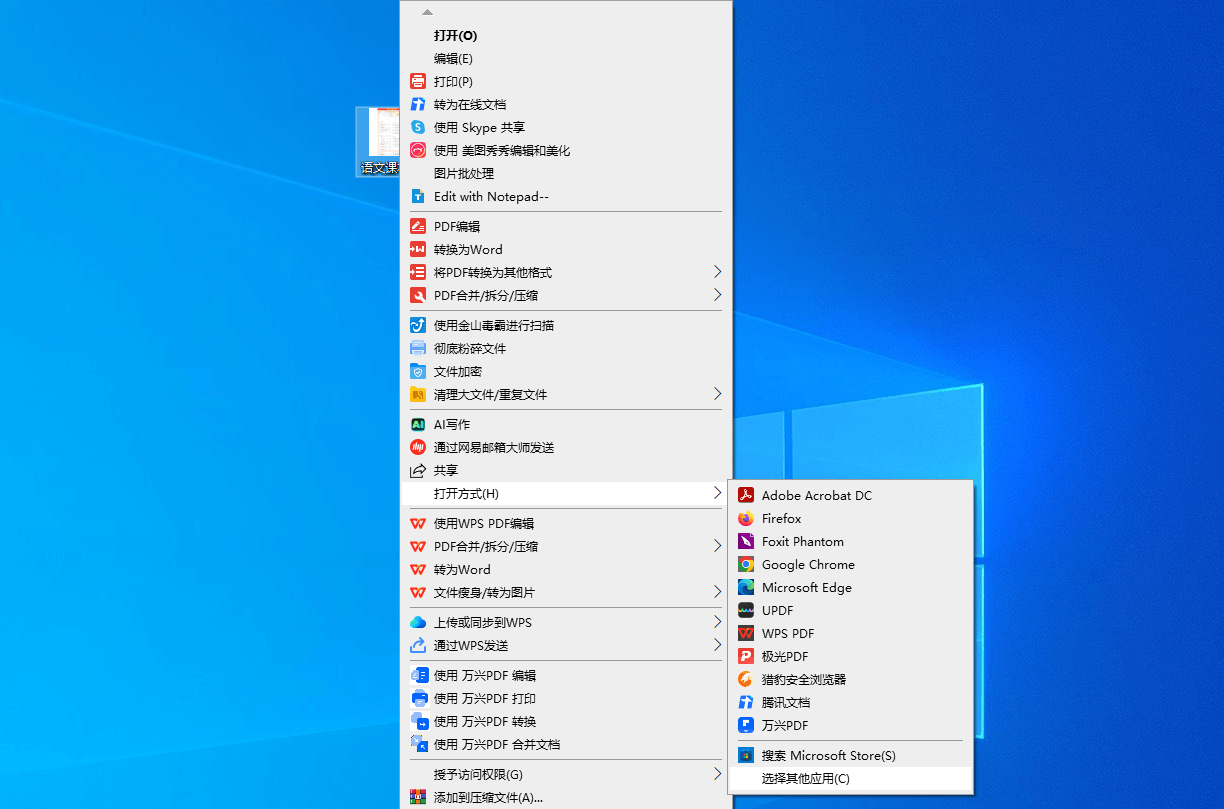Click the Skype icon in the menu
This screenshot has width=1224, height=809.
[x=418, y=128]
